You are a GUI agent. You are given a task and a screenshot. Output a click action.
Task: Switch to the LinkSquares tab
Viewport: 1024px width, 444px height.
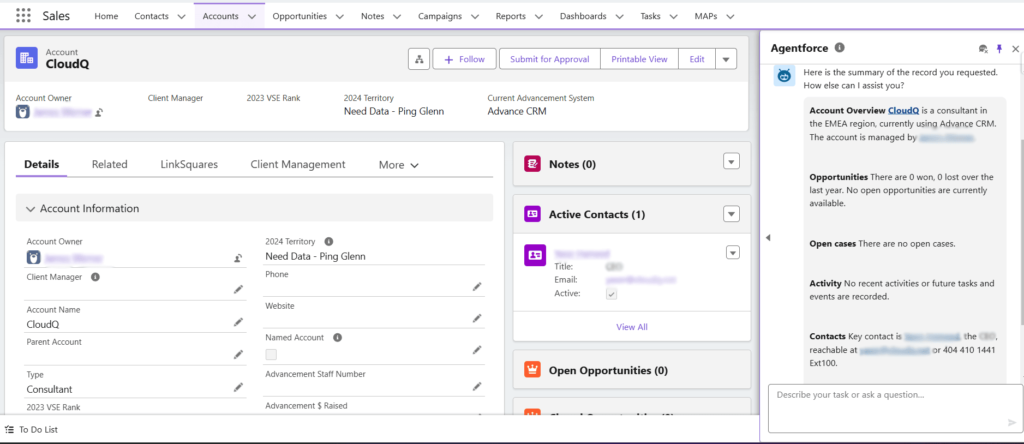tap(189, 164)
